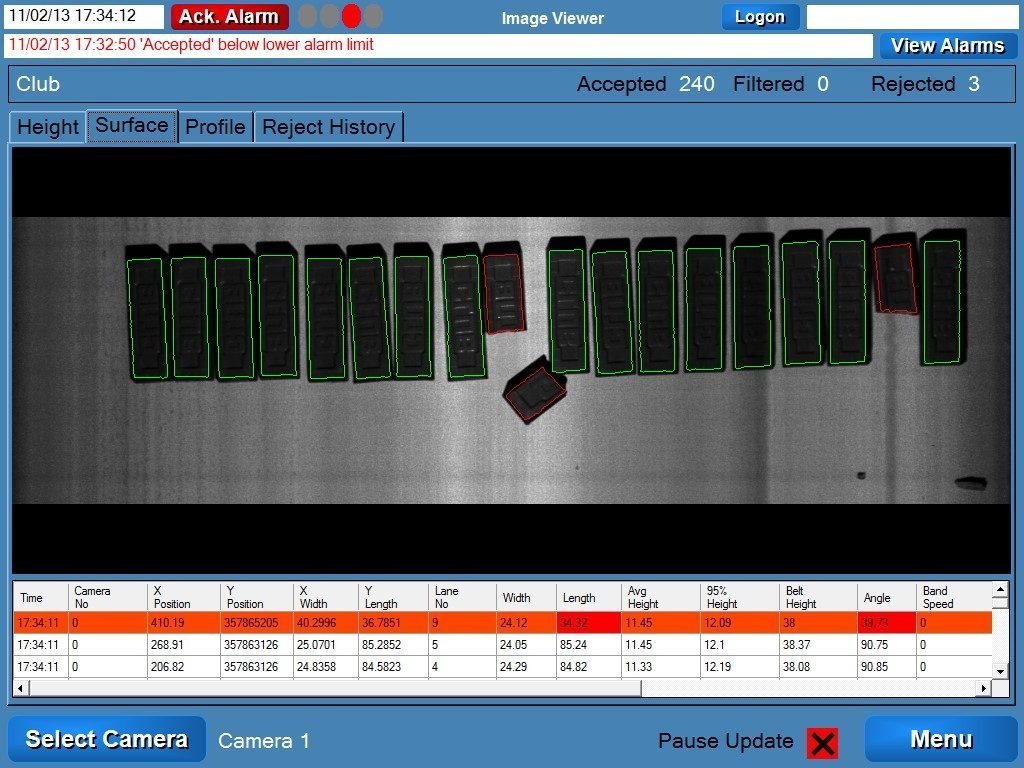Click the date and time field
The width and height of the screenshot is (1024, 768).
click(84, 16)
